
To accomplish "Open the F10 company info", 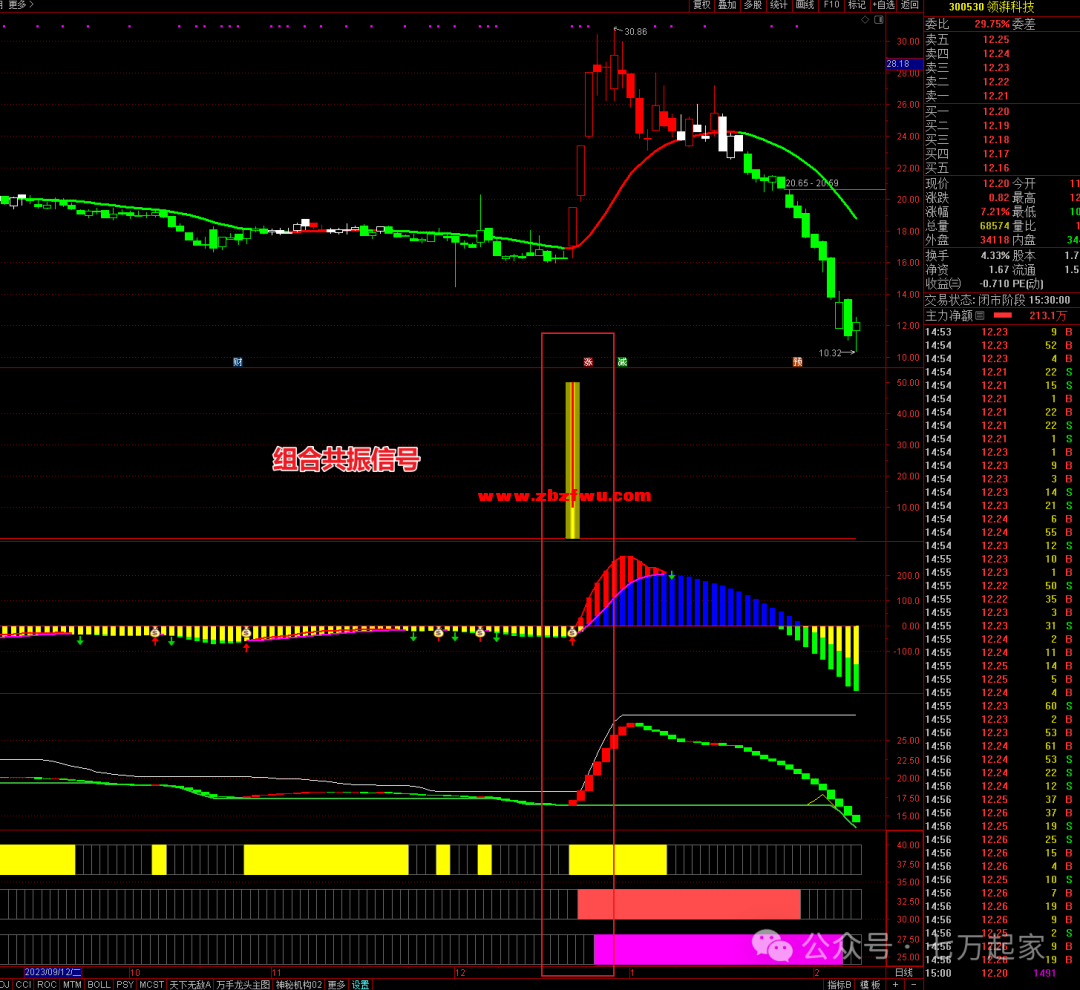I will point(831,5).
